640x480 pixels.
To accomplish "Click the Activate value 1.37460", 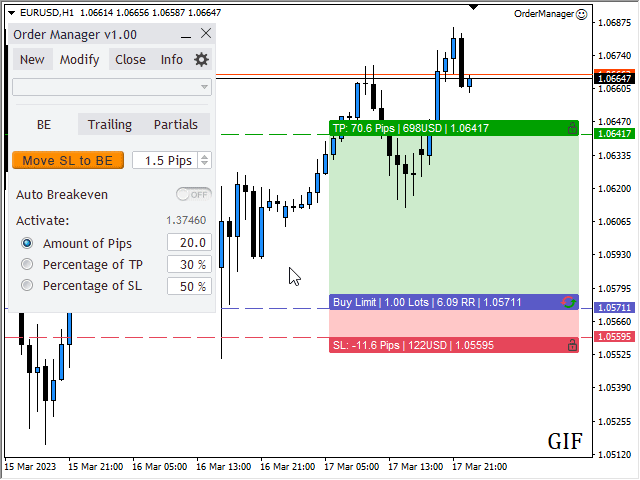I will [186, 220].
